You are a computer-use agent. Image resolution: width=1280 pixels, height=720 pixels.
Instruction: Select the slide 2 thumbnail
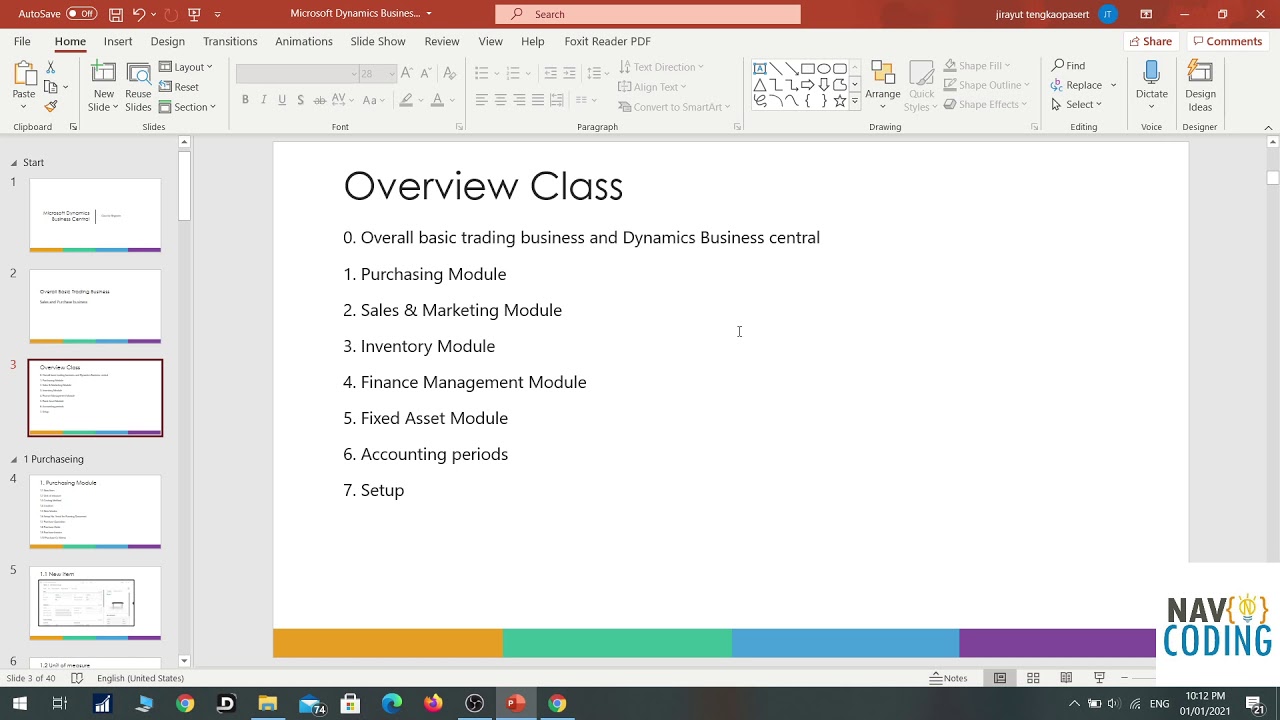(x=95, y=306)
